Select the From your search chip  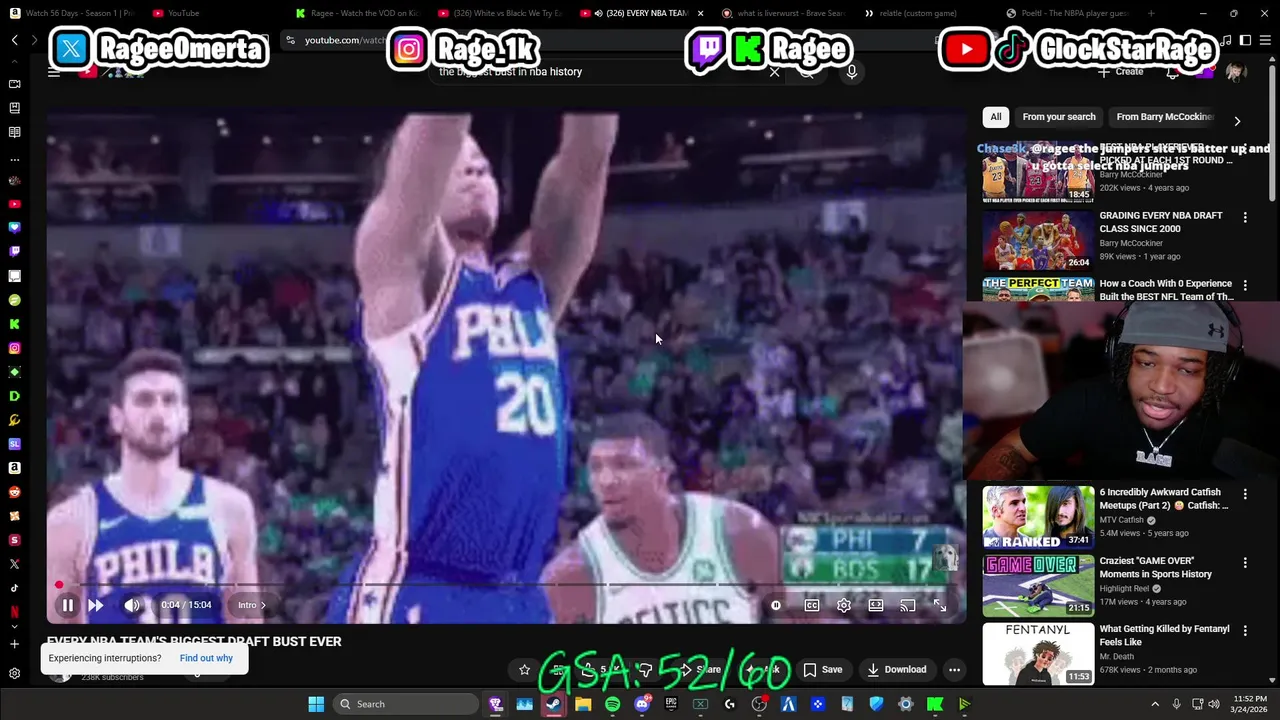tap(1059, 117)
